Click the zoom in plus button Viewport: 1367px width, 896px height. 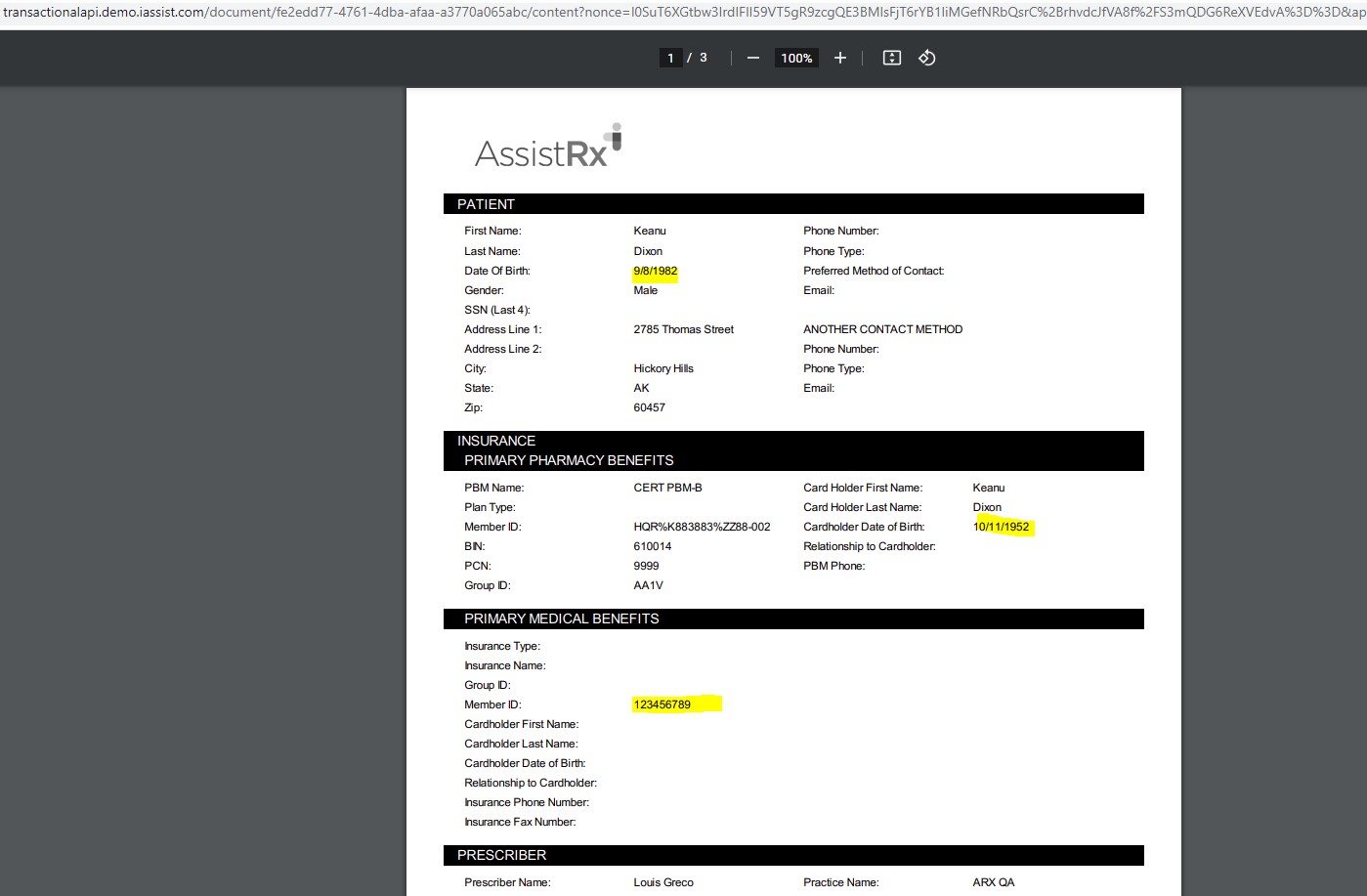839,59
